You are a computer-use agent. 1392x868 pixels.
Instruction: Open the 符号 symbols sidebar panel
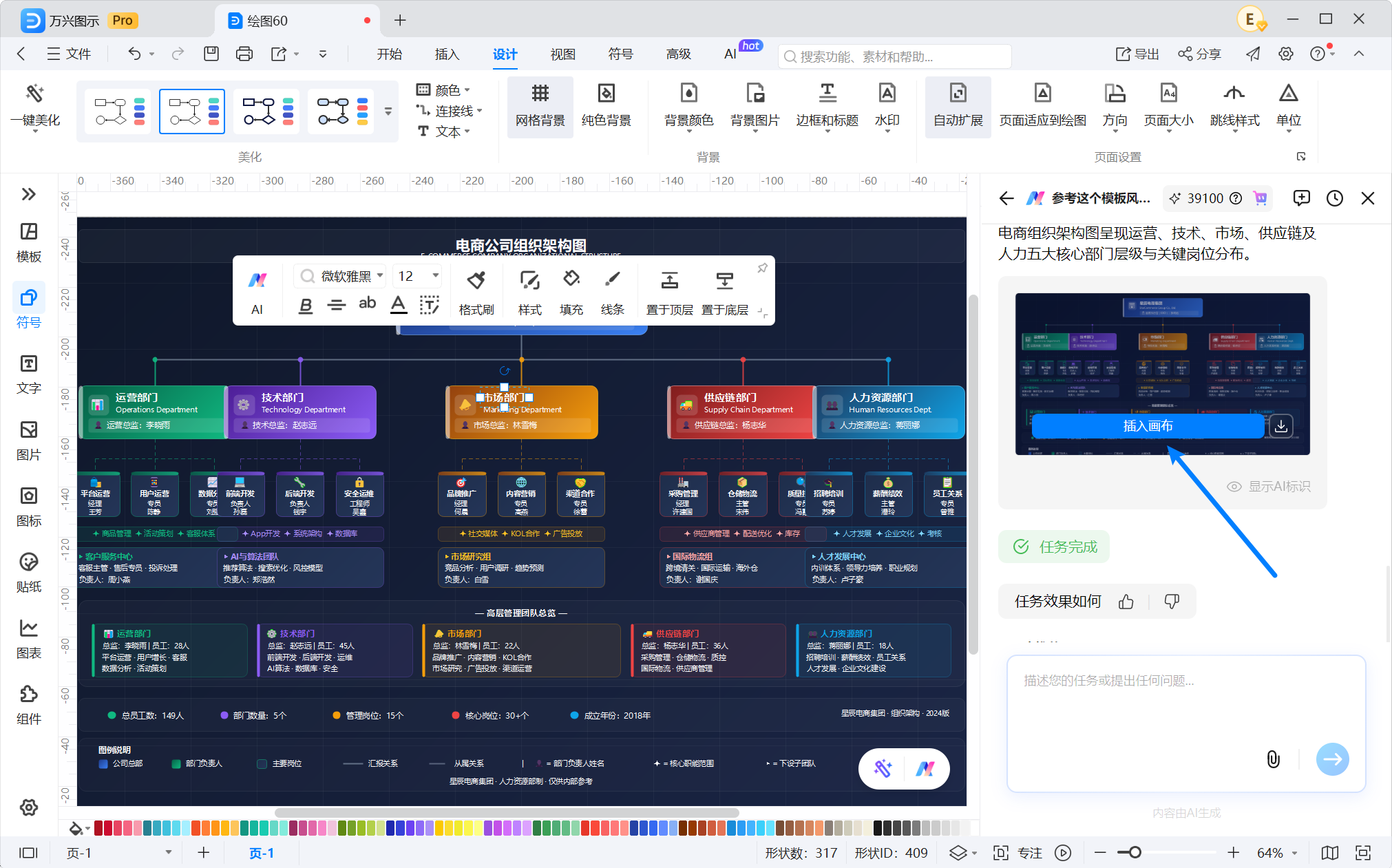[28, 308]
